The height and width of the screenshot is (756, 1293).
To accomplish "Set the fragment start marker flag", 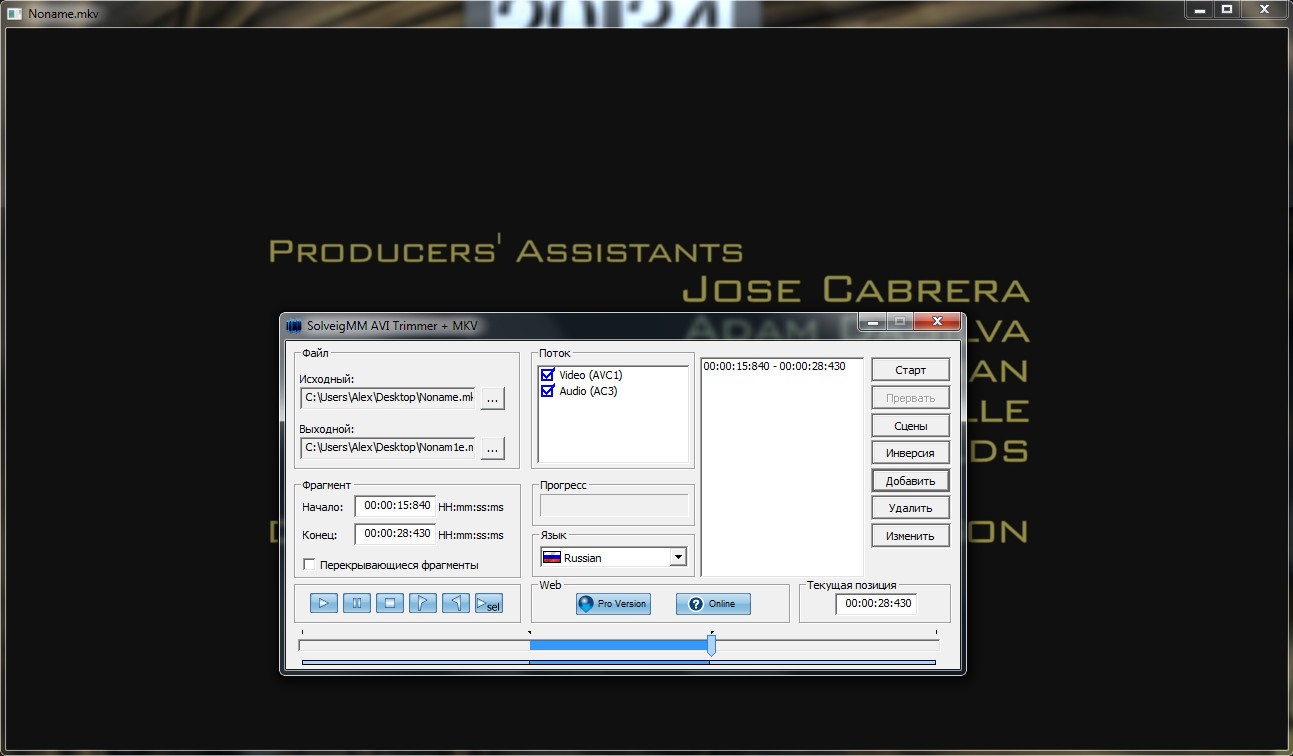I will pos(423,603).
